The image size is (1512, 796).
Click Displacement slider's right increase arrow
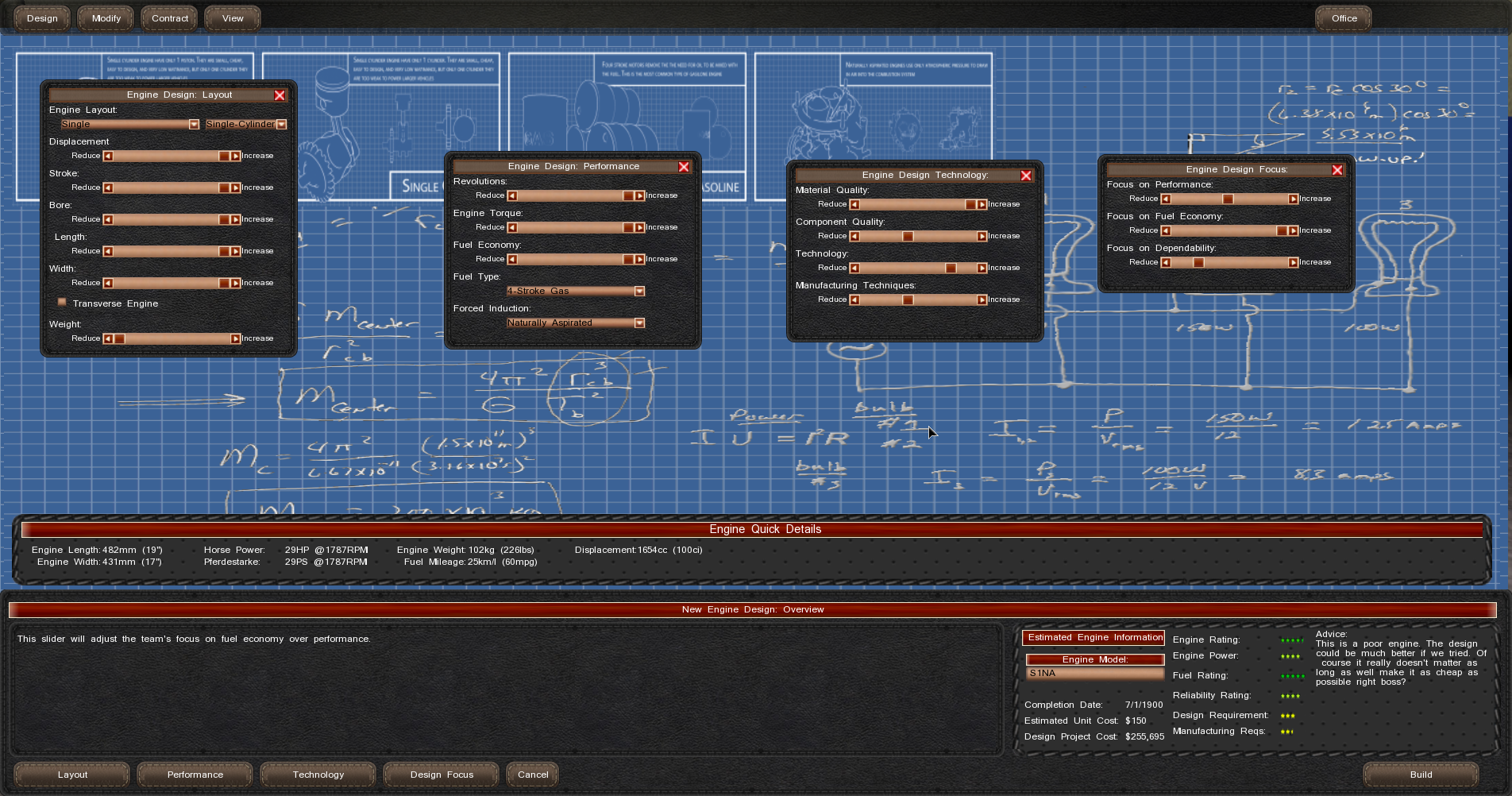[x=235, y=156]
